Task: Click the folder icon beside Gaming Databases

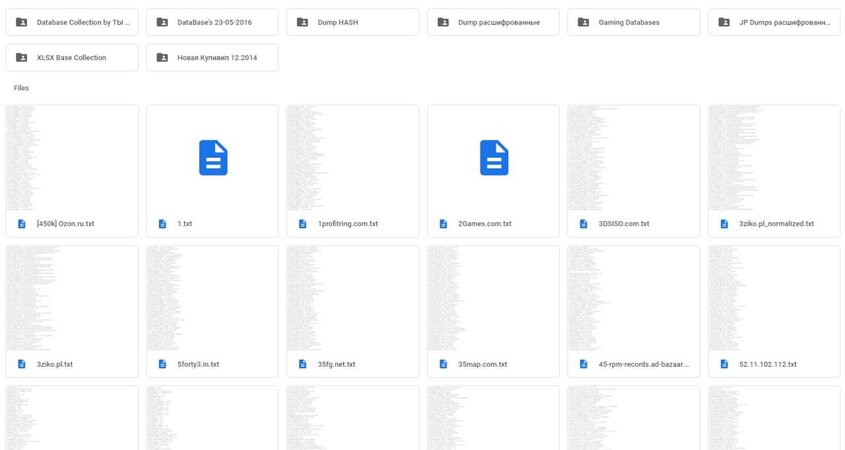Action: click(x=583, y=22)
